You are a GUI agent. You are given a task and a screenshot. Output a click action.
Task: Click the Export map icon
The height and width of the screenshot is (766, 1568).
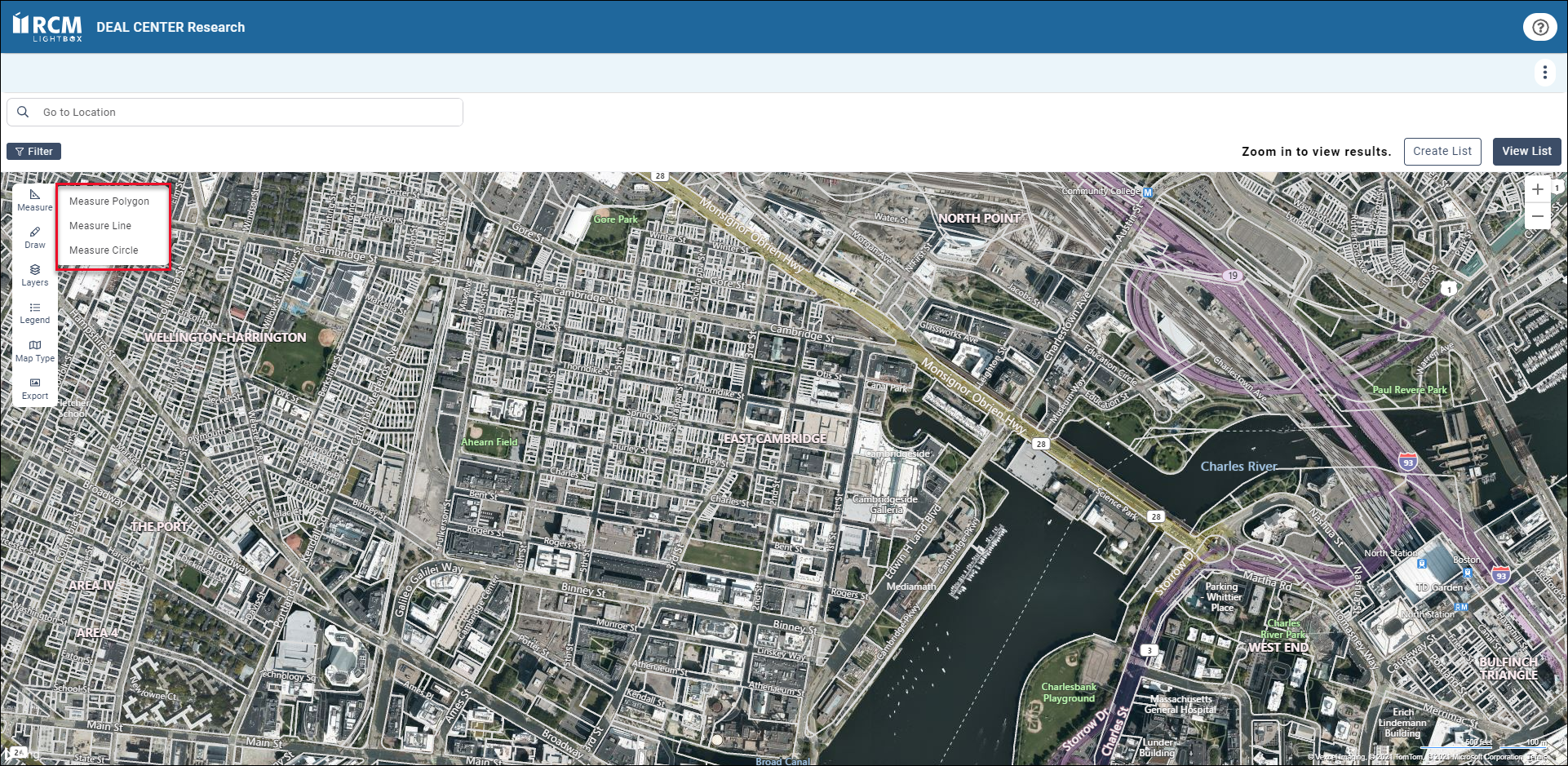pos(34,388)
